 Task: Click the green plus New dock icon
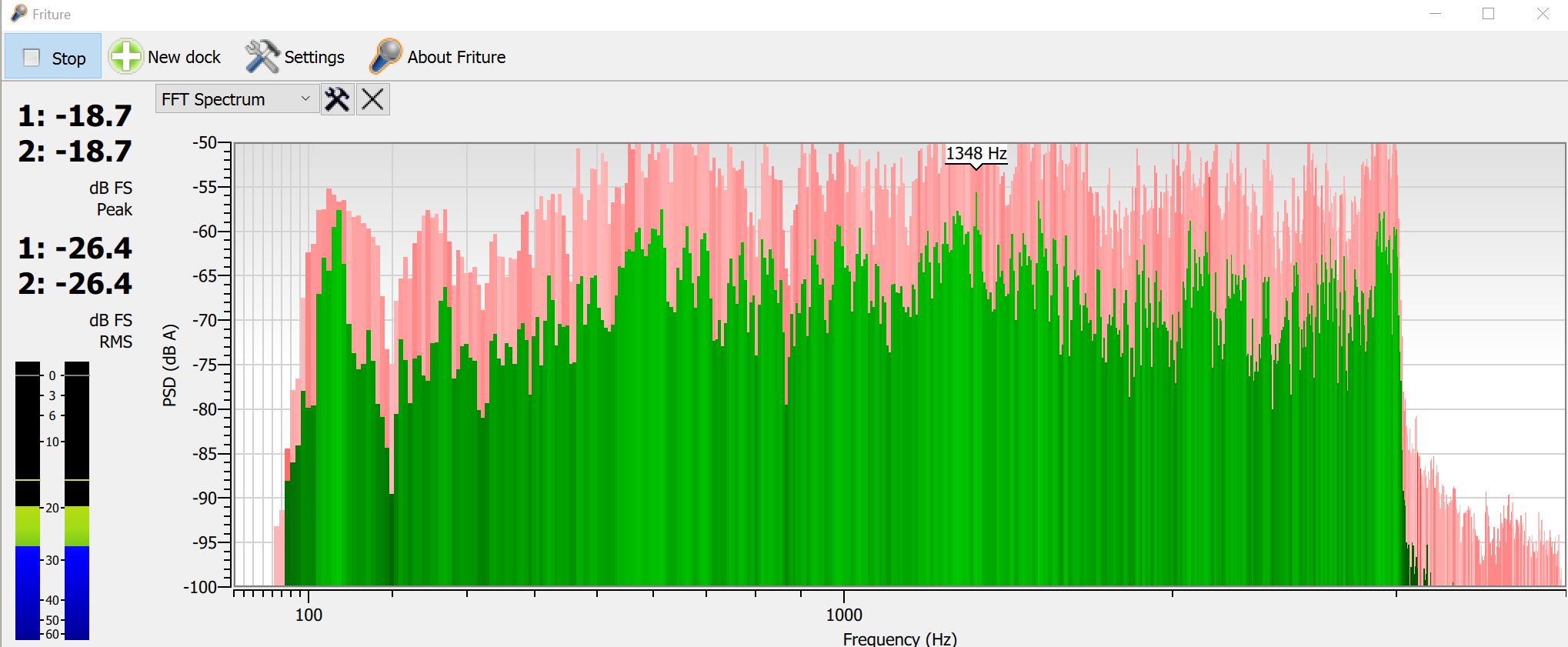pos(125,57)
